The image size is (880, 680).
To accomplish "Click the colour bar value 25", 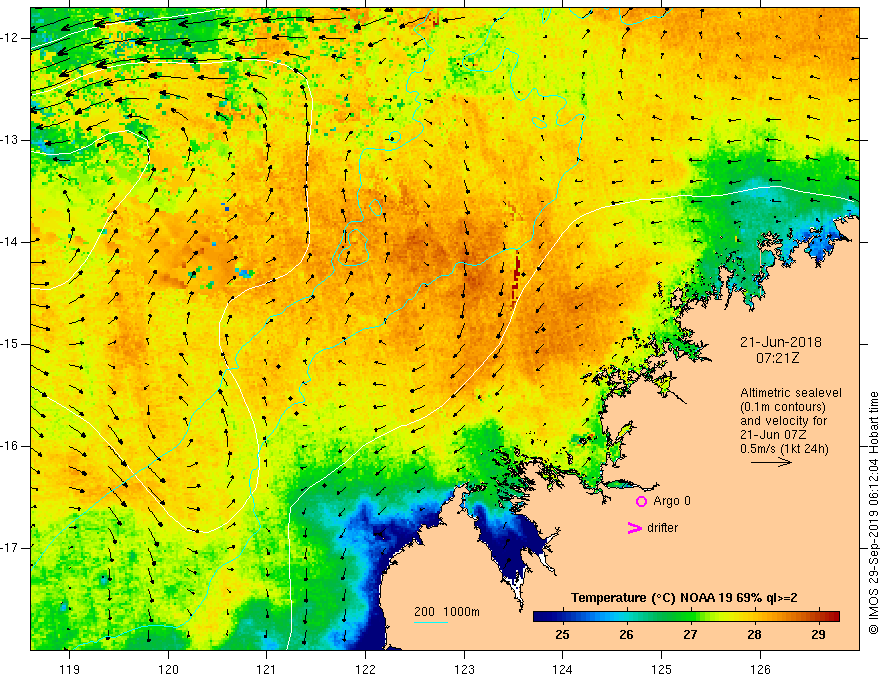I will click(x=562, y=635).
